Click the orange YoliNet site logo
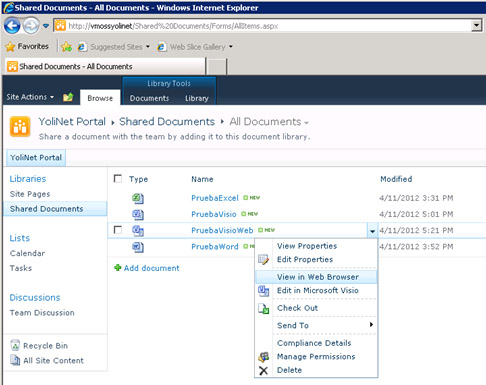486x385 pixels. (20, 127)
